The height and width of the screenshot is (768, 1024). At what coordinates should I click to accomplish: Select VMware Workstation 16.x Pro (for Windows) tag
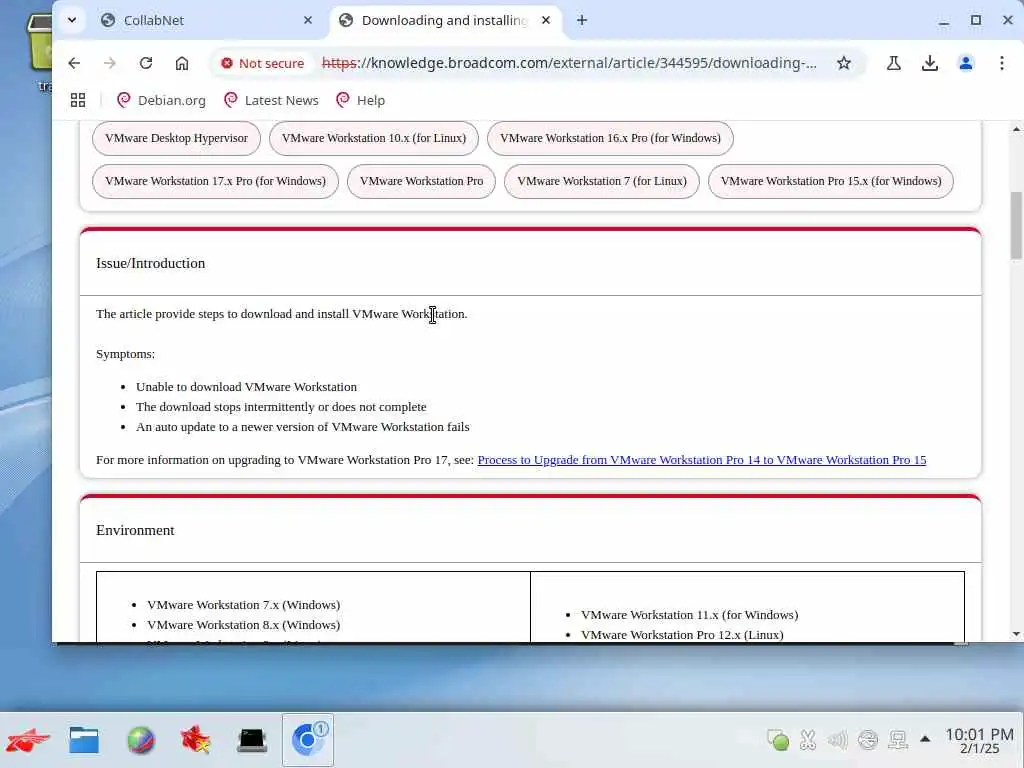610,138
